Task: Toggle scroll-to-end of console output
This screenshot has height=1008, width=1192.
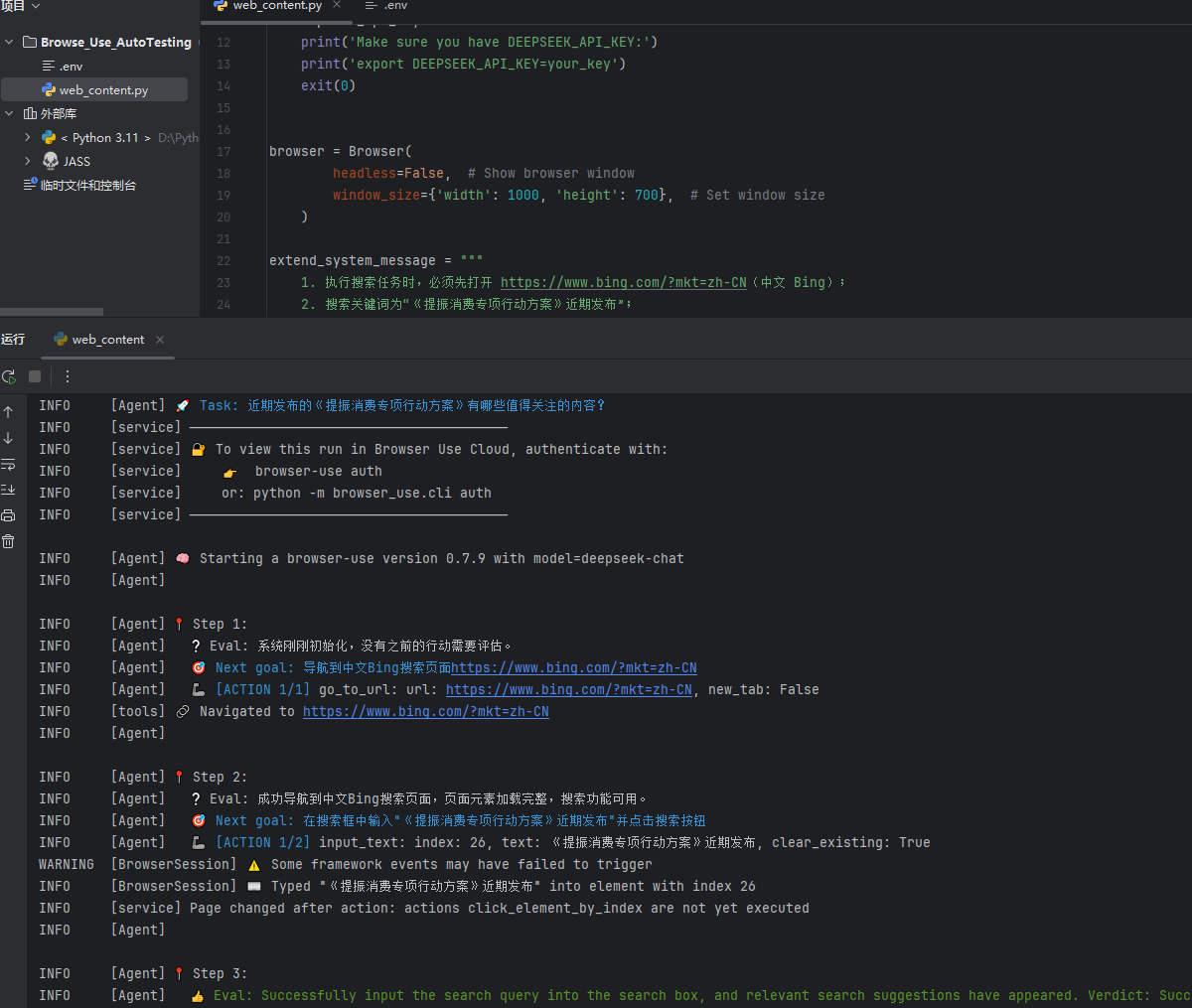Action: (x=8, y=490)
